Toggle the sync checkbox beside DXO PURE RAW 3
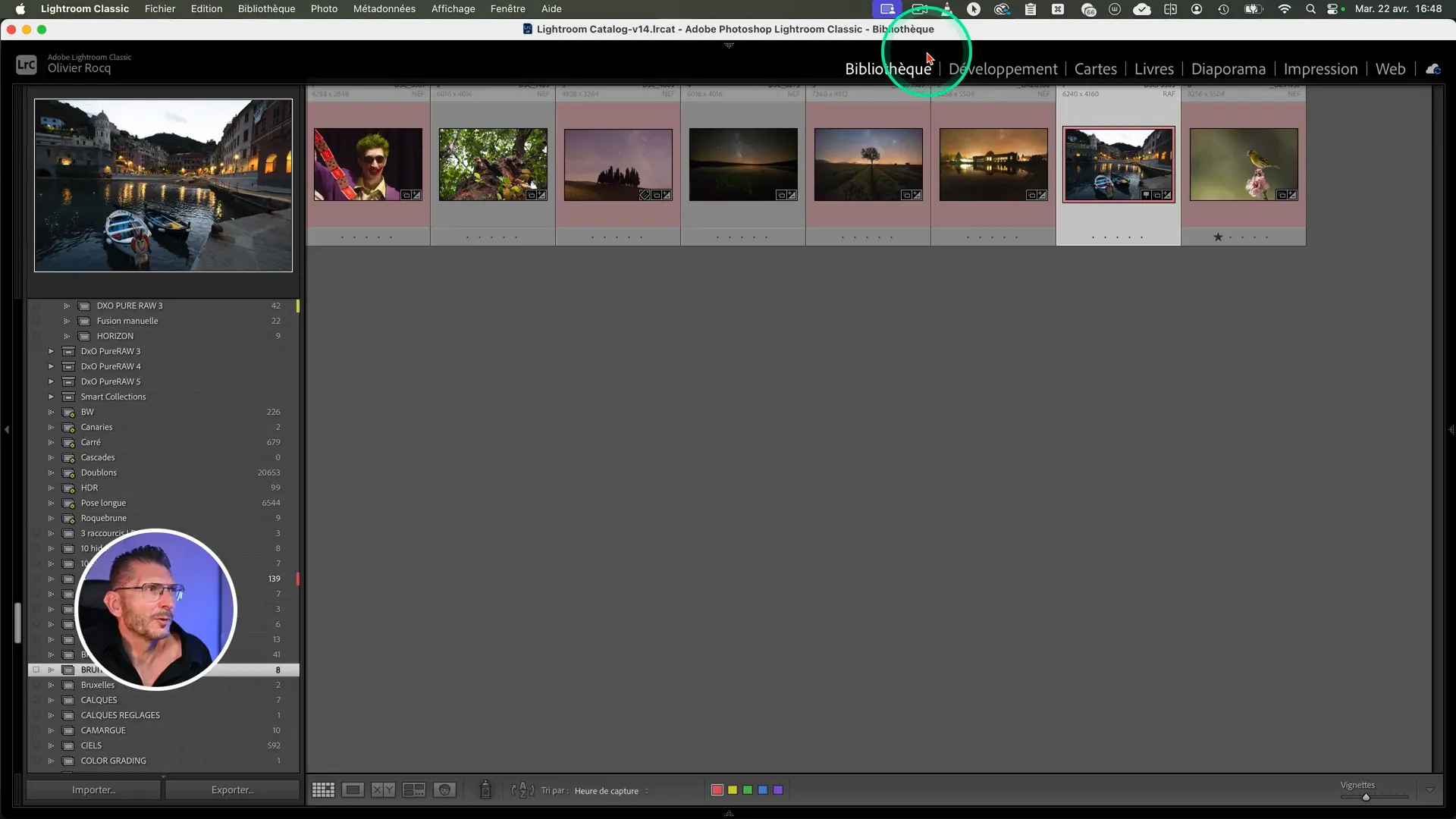This screenshot has width=1456, height=819. 36,306
